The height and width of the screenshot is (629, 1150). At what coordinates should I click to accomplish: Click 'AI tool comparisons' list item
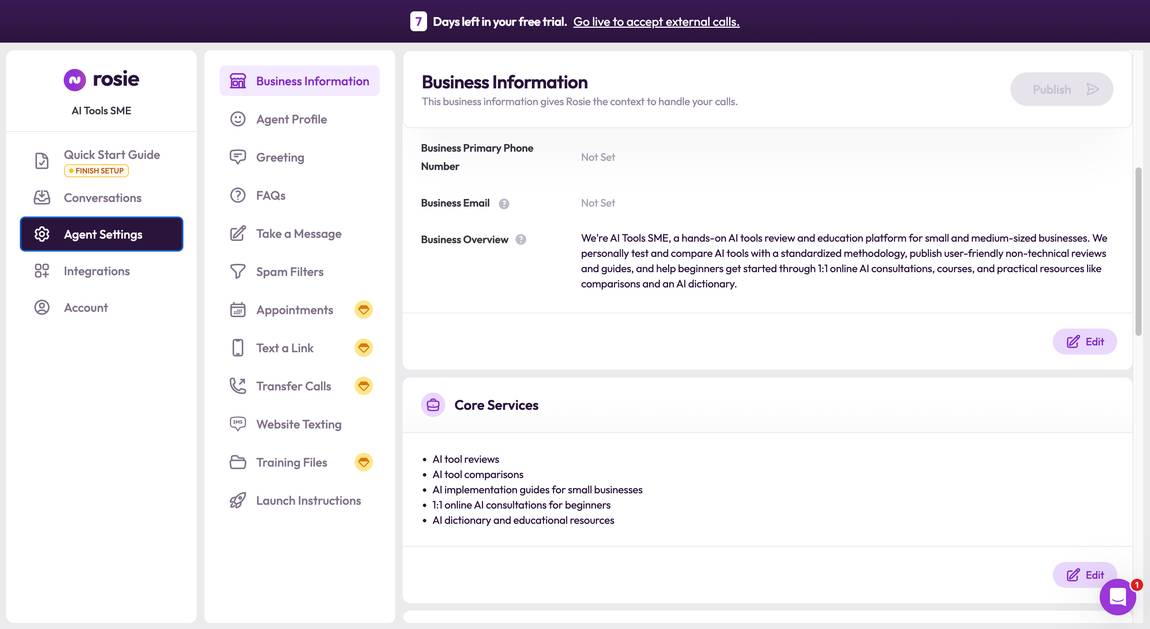point(477,474)
